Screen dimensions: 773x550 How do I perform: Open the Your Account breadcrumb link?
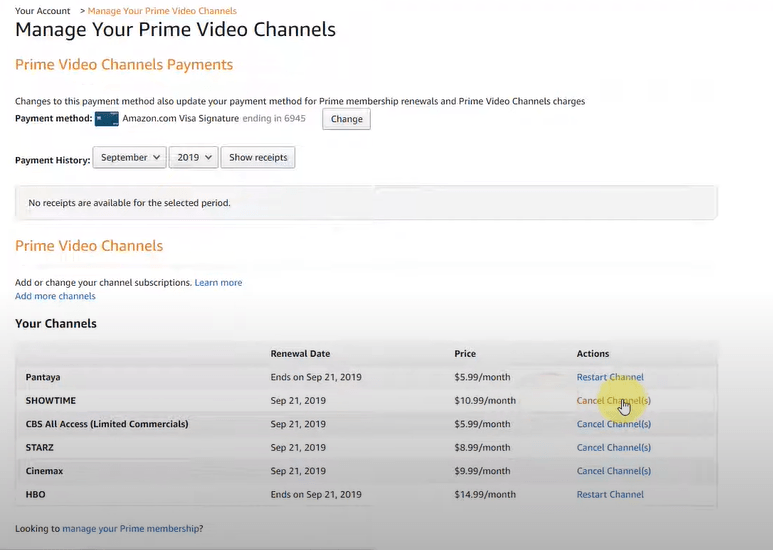[x=42, y=11]
